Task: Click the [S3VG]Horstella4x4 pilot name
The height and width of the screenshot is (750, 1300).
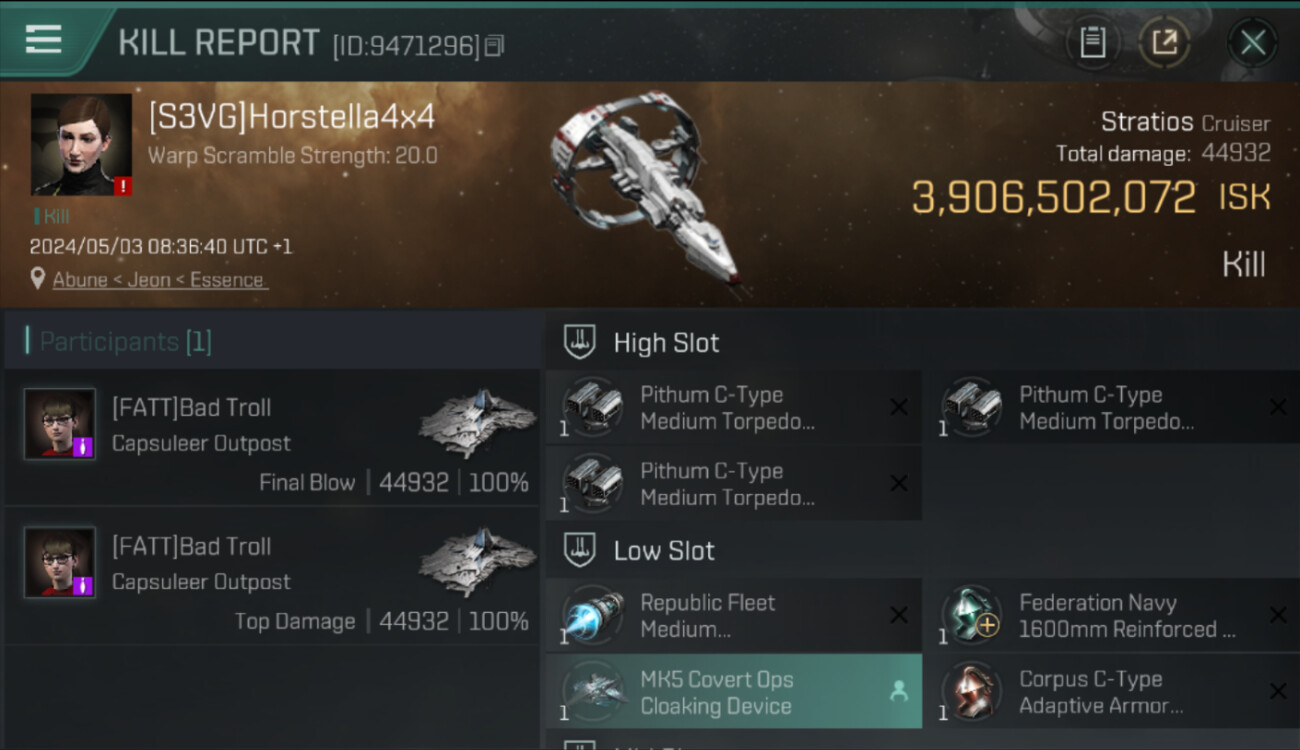Action: point(291,117)
